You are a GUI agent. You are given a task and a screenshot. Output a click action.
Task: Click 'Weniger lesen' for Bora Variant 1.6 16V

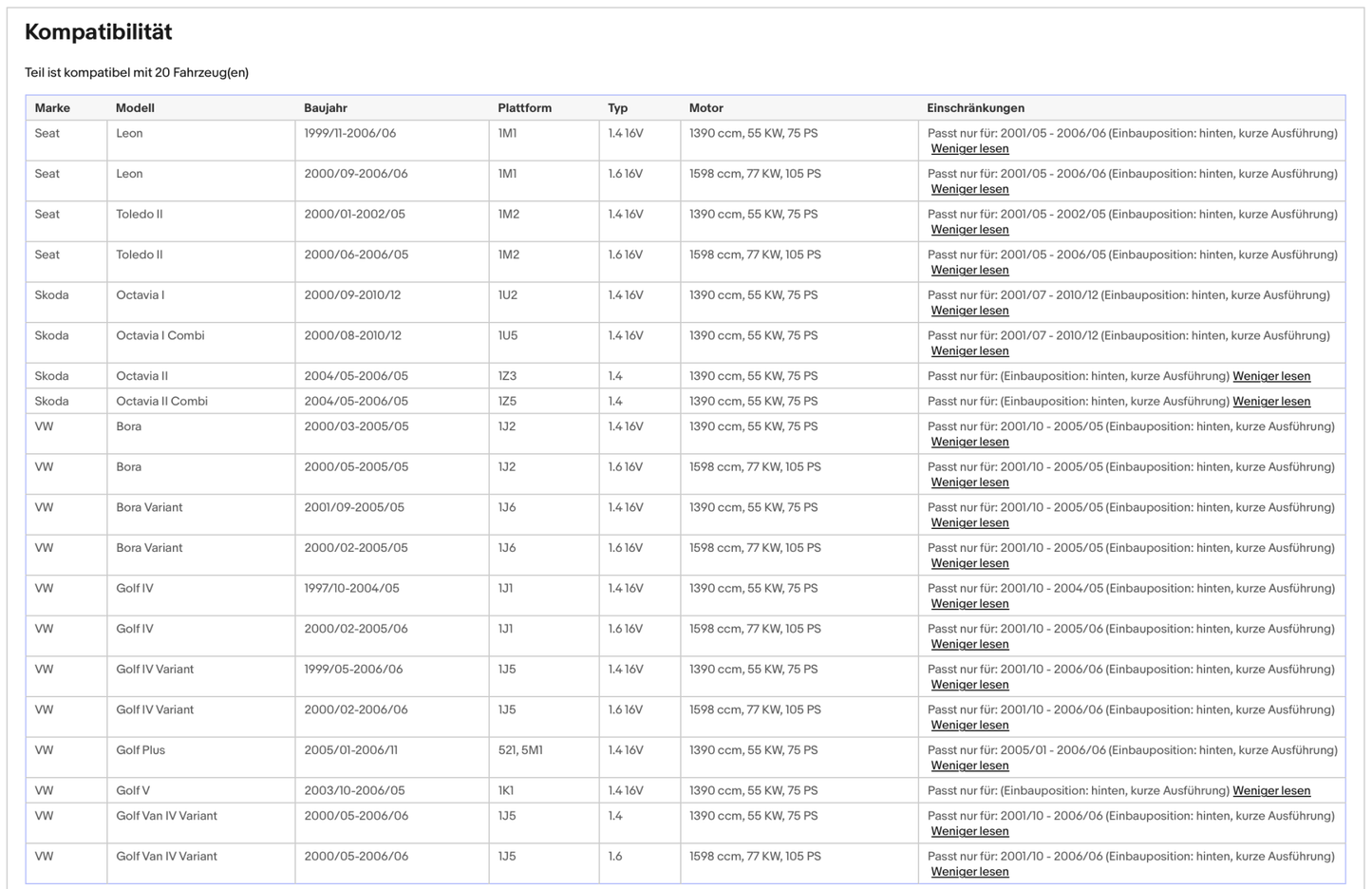pos(968,563)
